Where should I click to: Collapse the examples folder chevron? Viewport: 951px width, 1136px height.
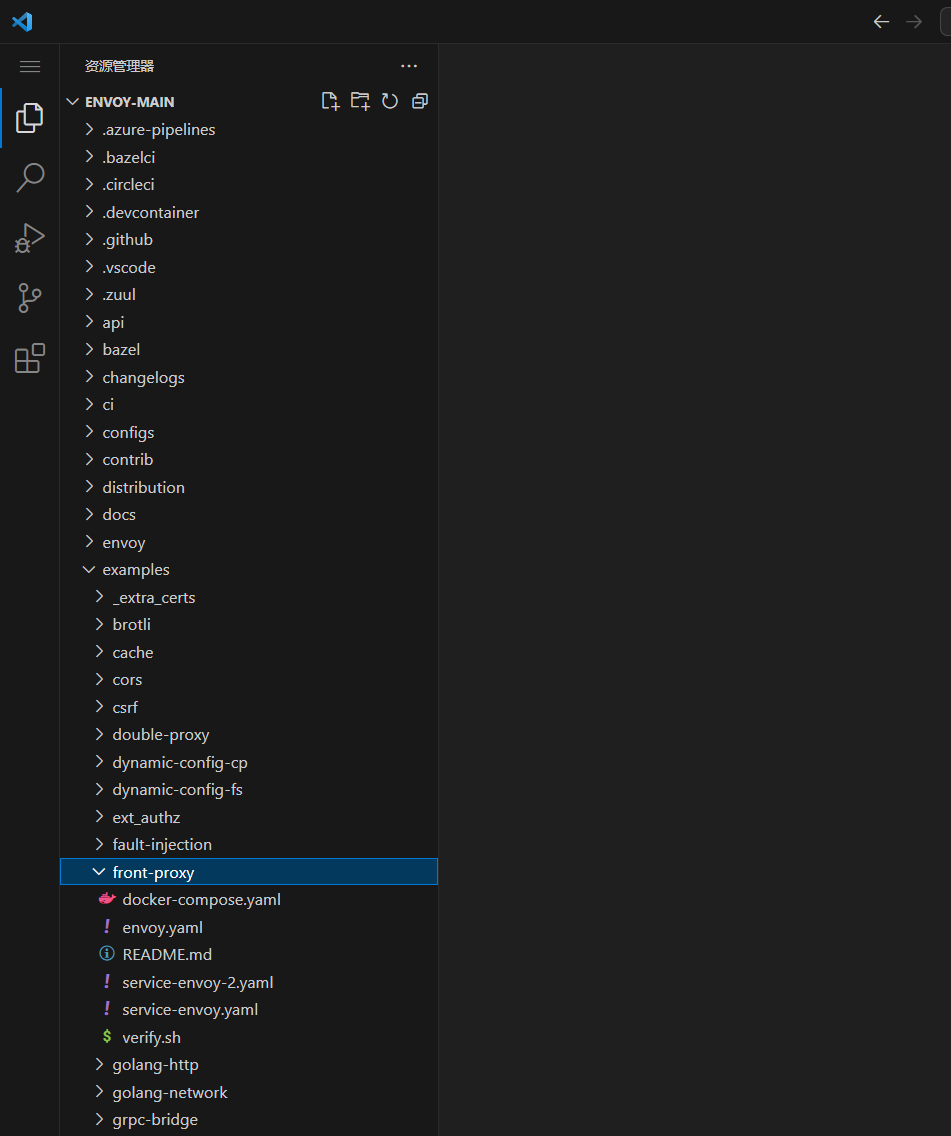coord(89,569)
